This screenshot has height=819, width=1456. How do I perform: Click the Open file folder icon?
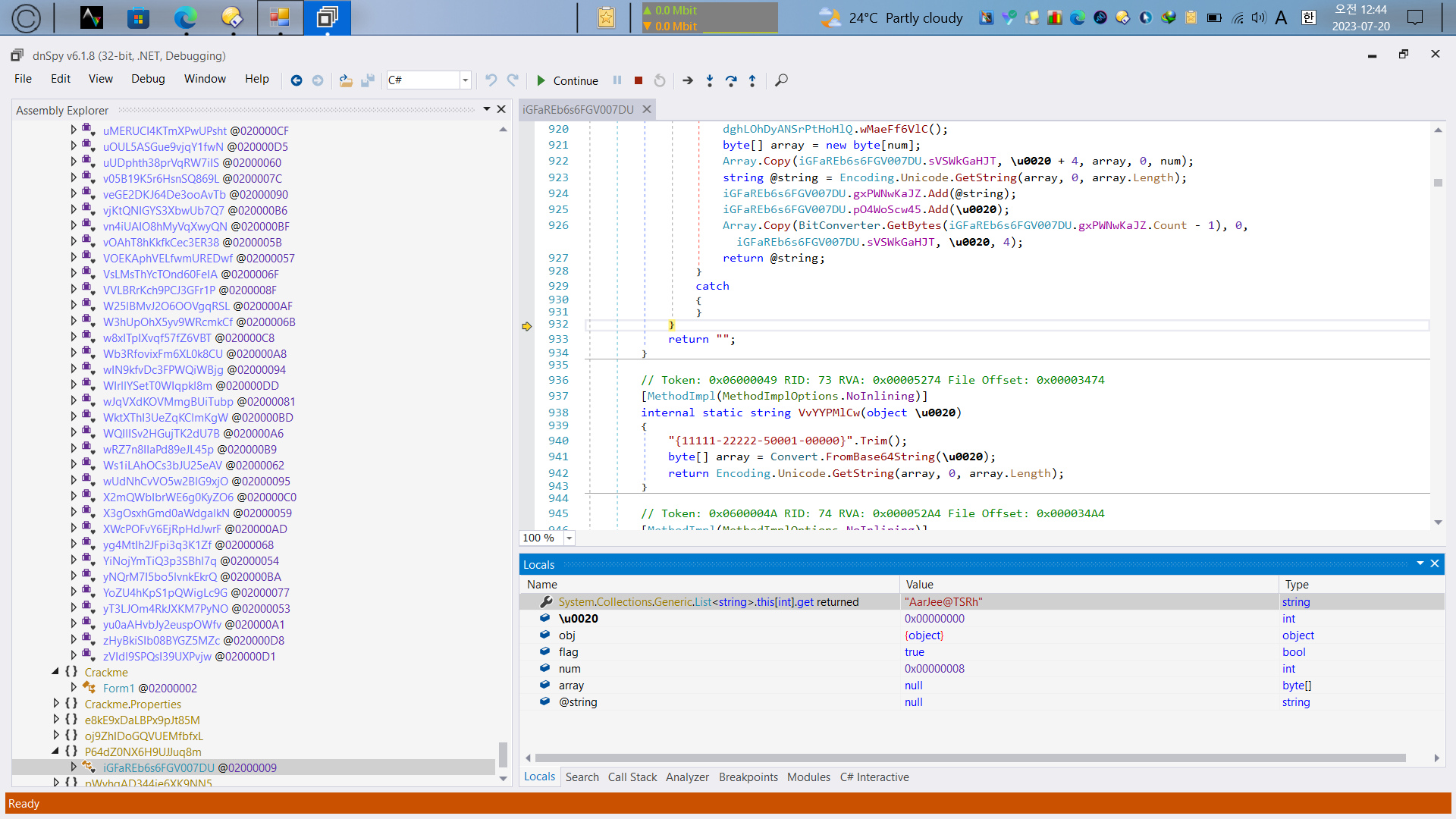[346, 80]
